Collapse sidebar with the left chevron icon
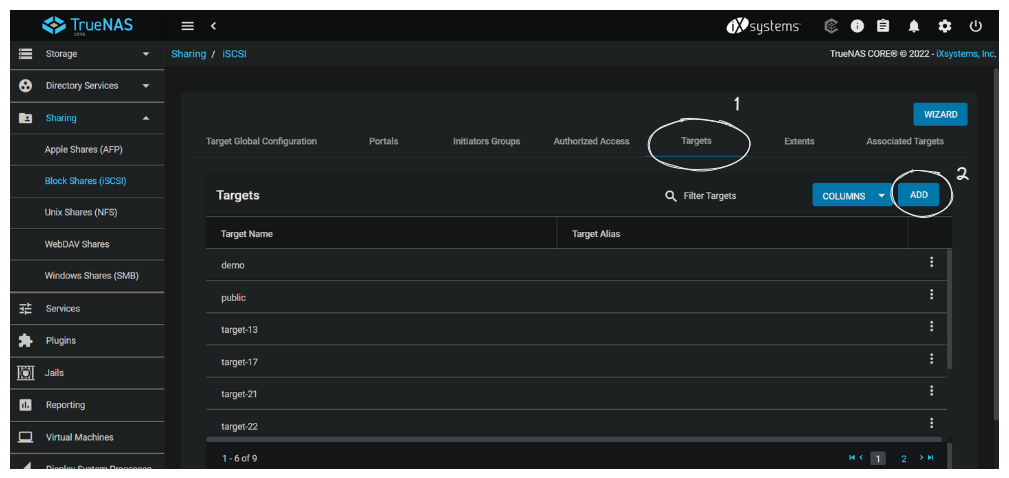1009x478 pixels. tap(214, 26)
